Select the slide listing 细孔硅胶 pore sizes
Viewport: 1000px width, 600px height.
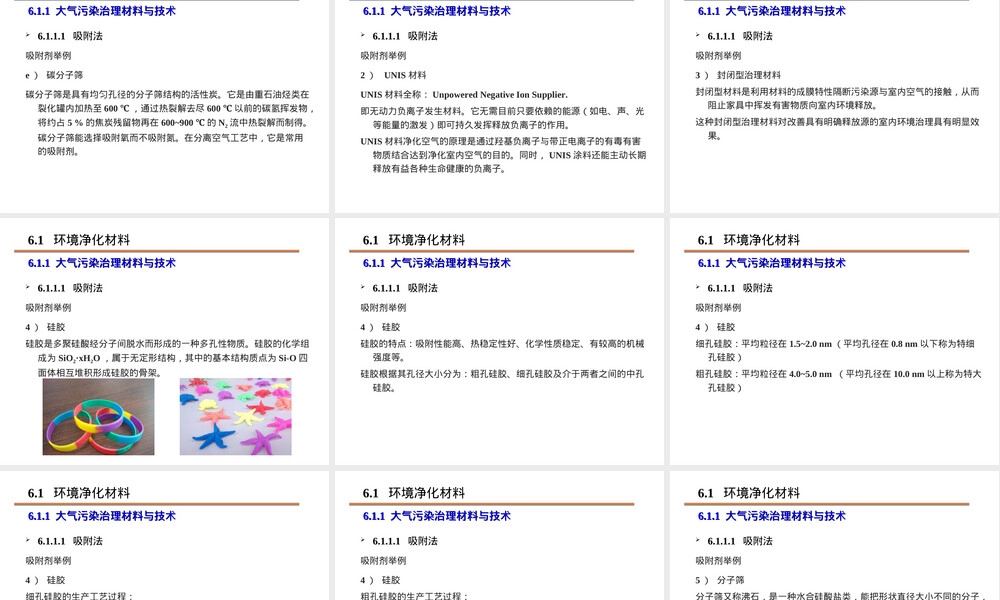point(834,342)
